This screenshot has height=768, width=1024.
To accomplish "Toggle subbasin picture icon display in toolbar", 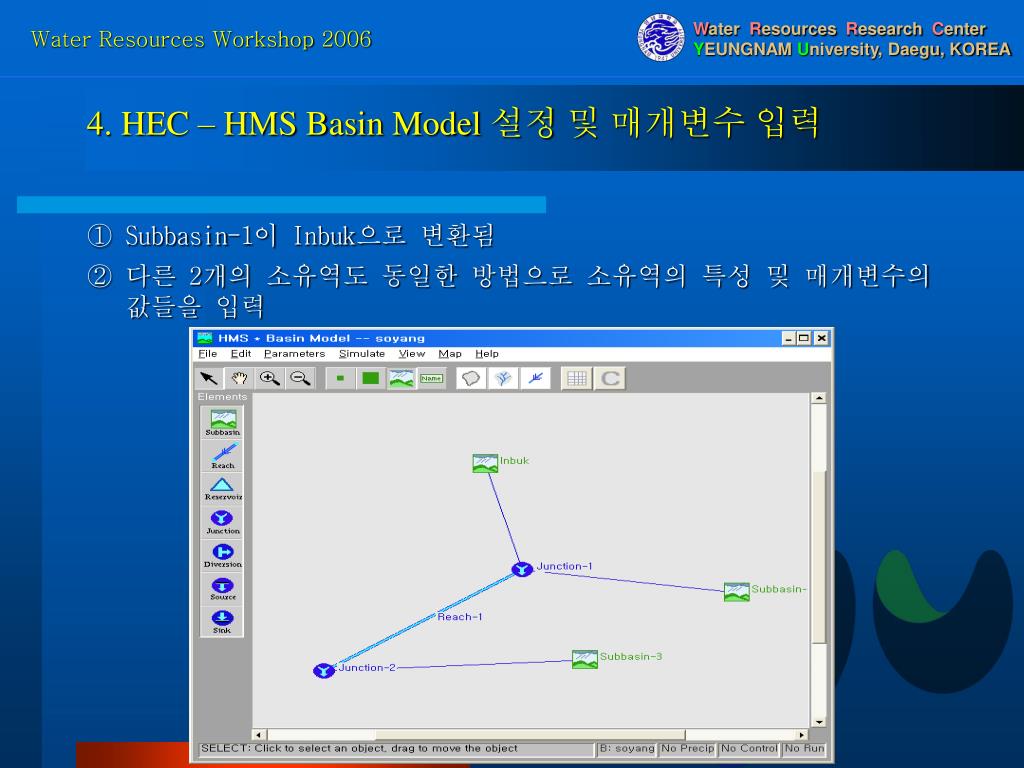I will (401, 378).
